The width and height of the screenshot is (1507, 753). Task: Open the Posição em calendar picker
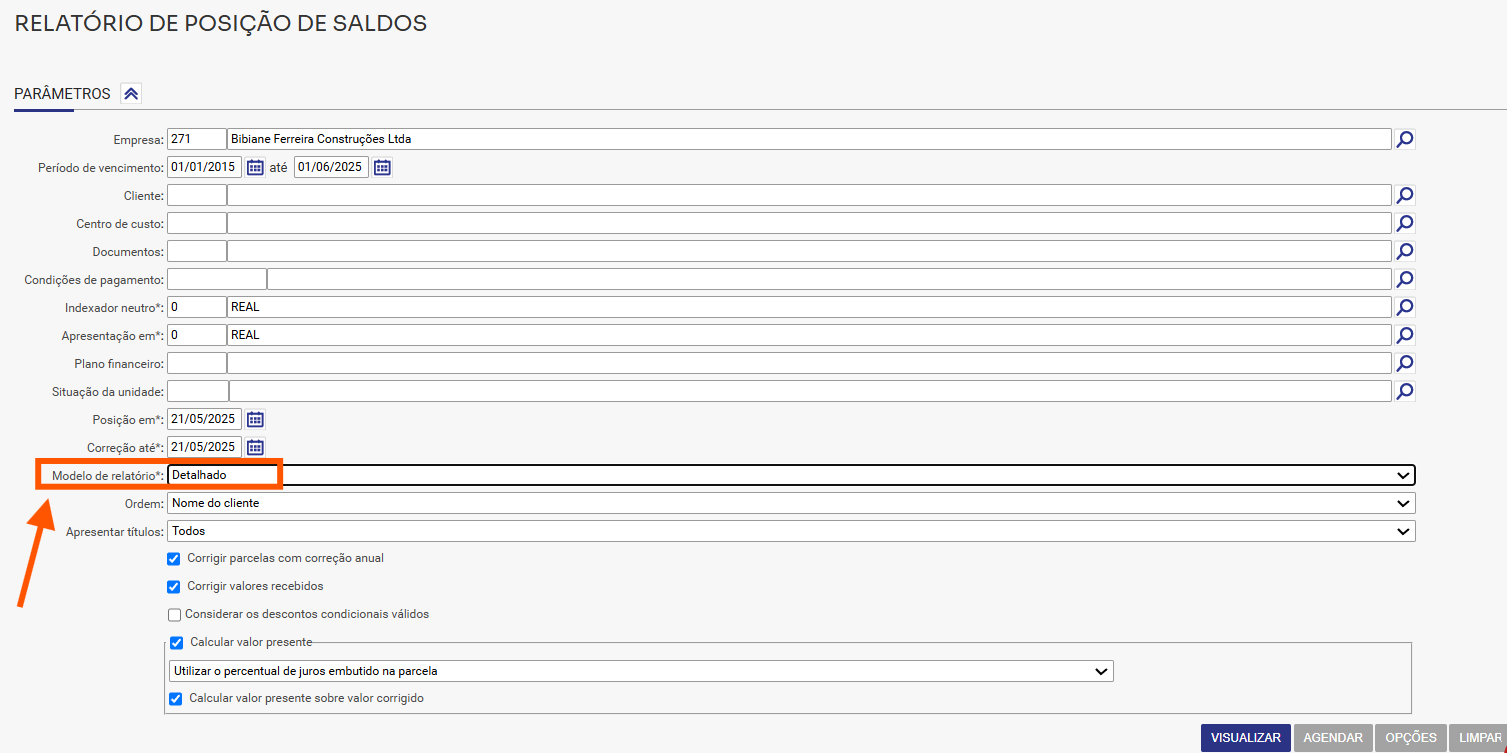[x=255, y=419]
